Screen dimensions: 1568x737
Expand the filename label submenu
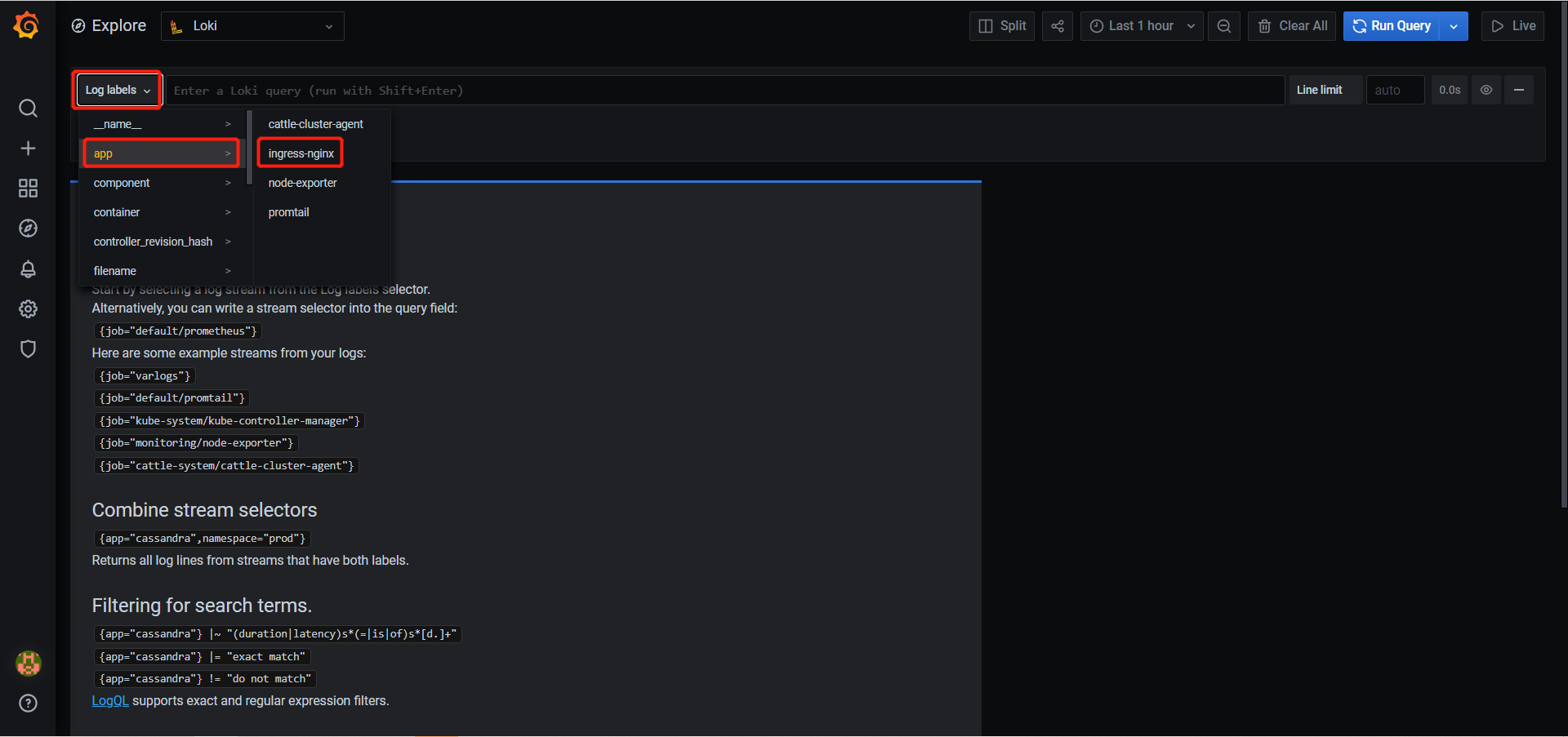(x=163, y=271)
